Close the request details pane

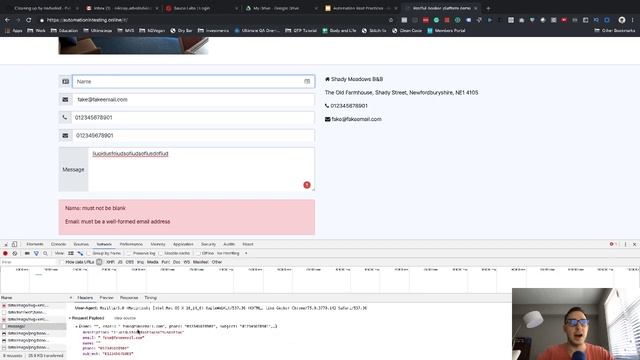coord(71,298)
